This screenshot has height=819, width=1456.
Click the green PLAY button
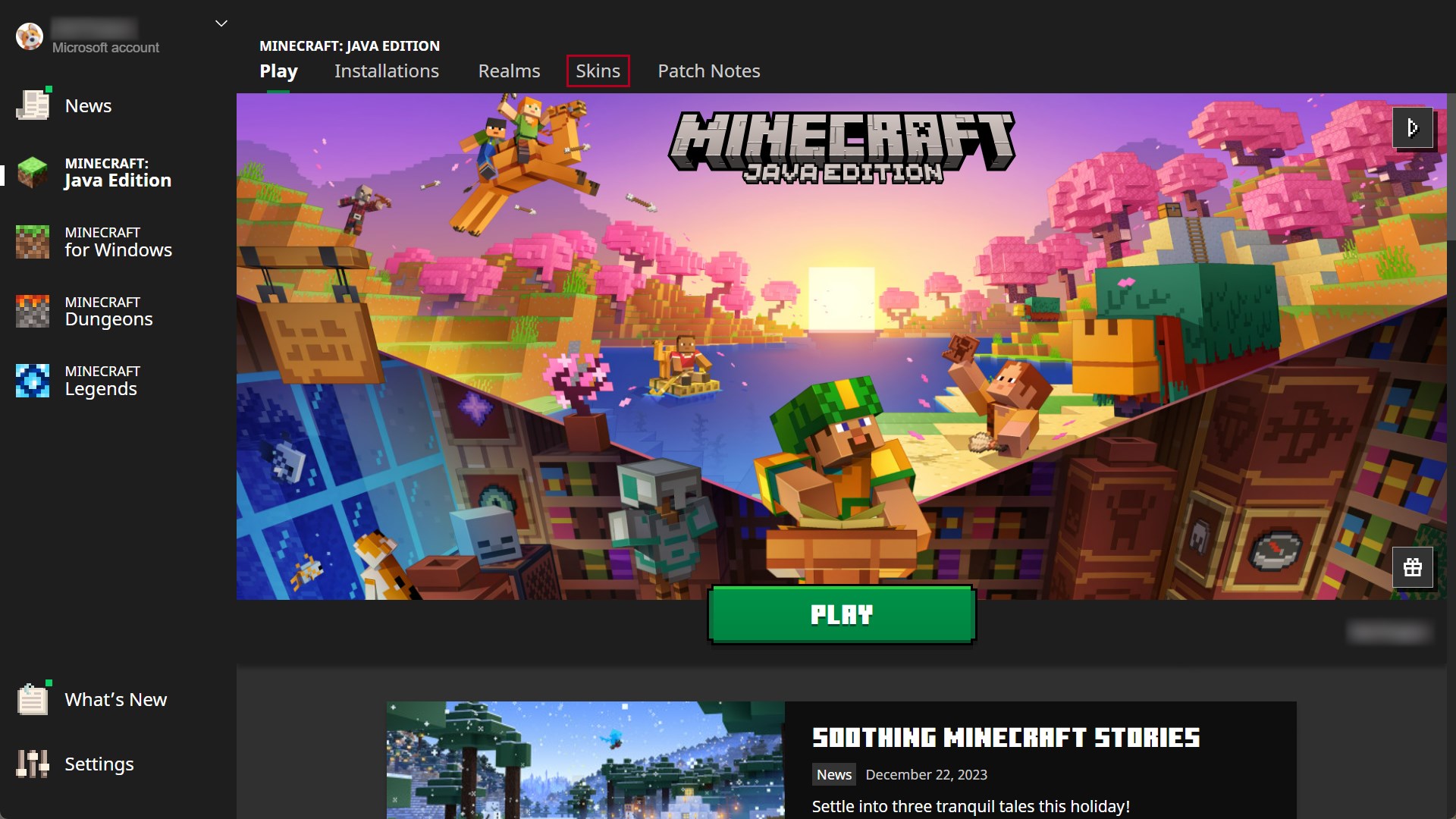coord(842,614)
